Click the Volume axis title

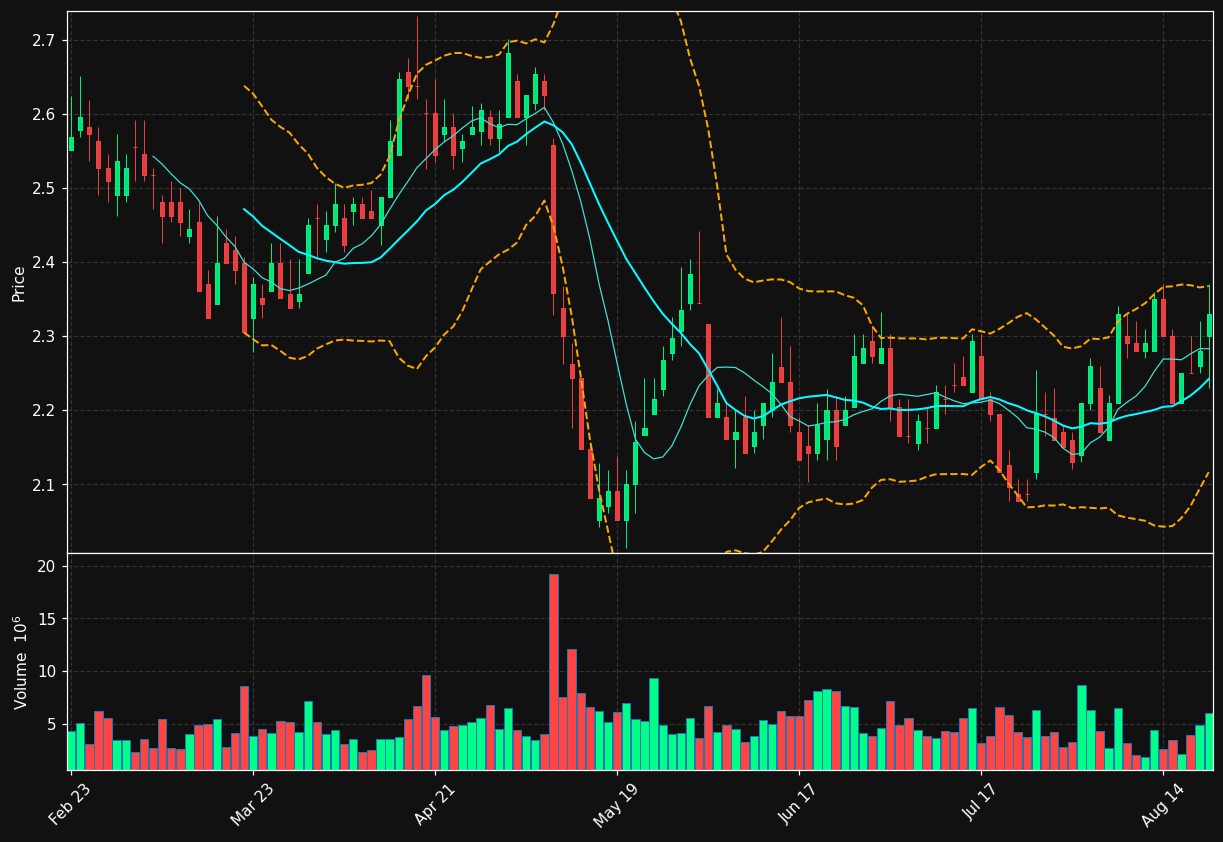(21, 662)
